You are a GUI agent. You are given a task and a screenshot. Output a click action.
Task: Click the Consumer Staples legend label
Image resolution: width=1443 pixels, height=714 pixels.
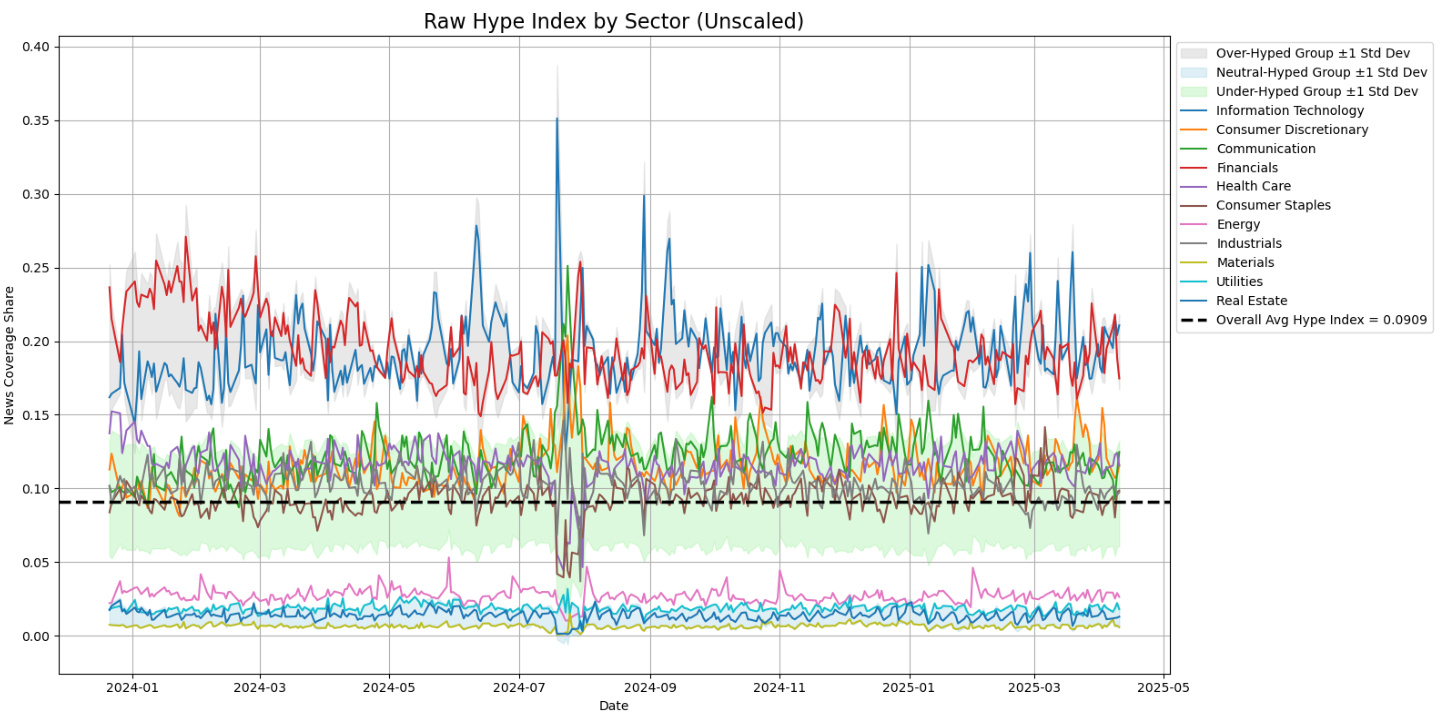point(1273,206)
